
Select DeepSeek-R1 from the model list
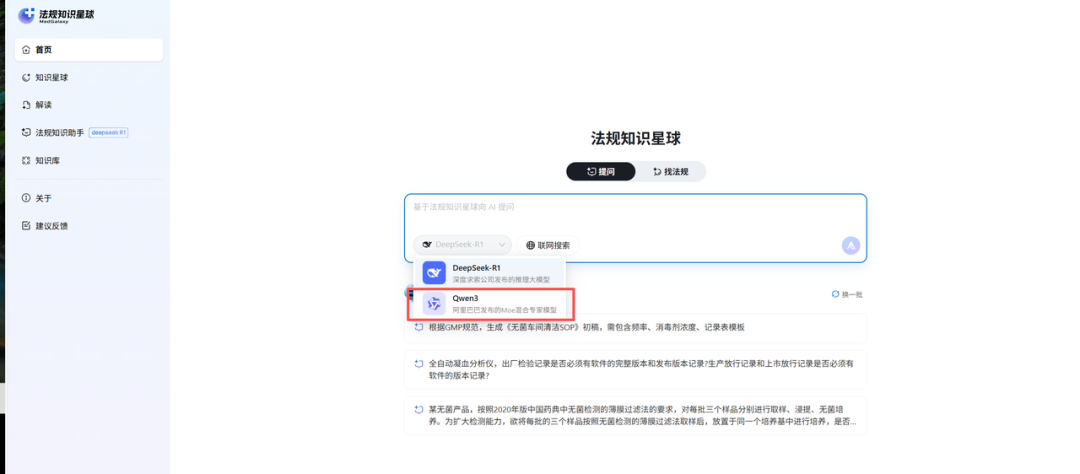(x=489, y=273)
